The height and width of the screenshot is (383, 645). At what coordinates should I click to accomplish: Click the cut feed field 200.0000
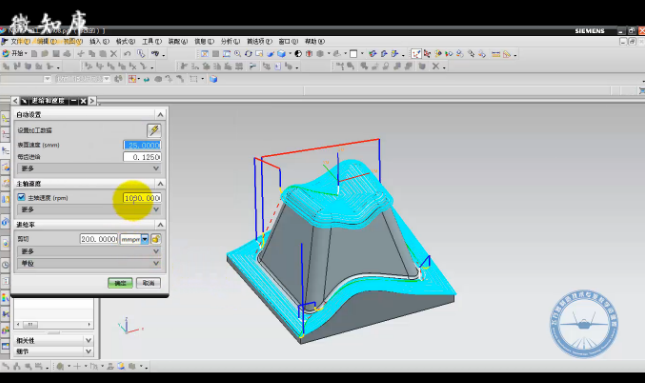coord(99,239)
